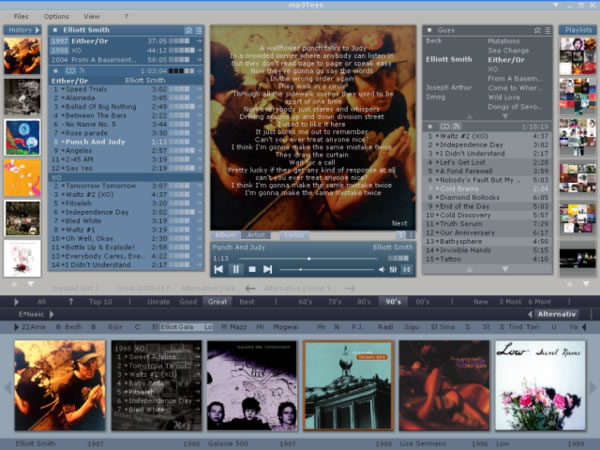Click the star icon in Guys panel

[537, 30]
